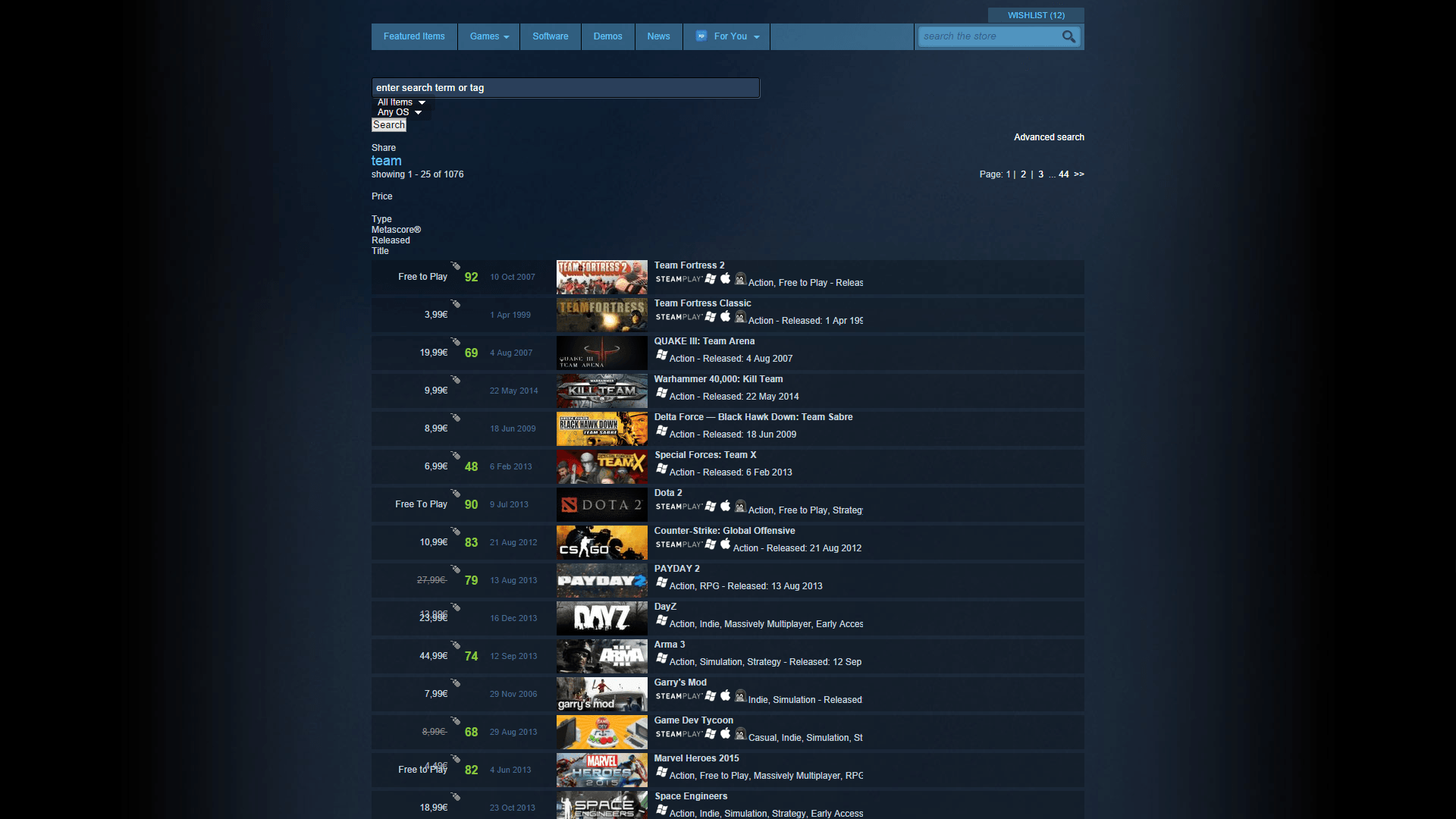Click the Search button to submit query
Image resolution: width=1456 pixels, height=819 pixels.
[388, 125]
